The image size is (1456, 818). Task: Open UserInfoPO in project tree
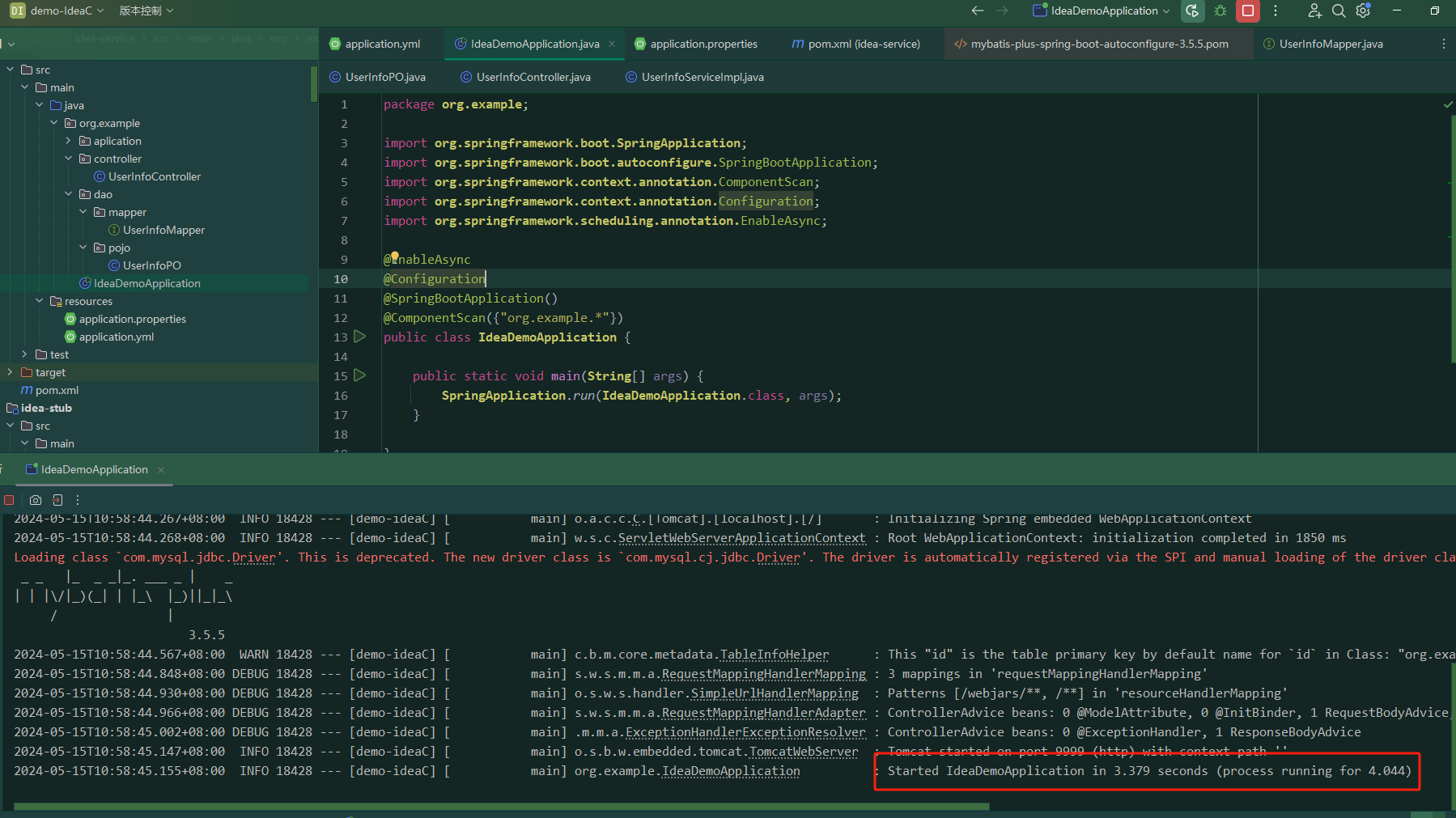coord(152,265)
